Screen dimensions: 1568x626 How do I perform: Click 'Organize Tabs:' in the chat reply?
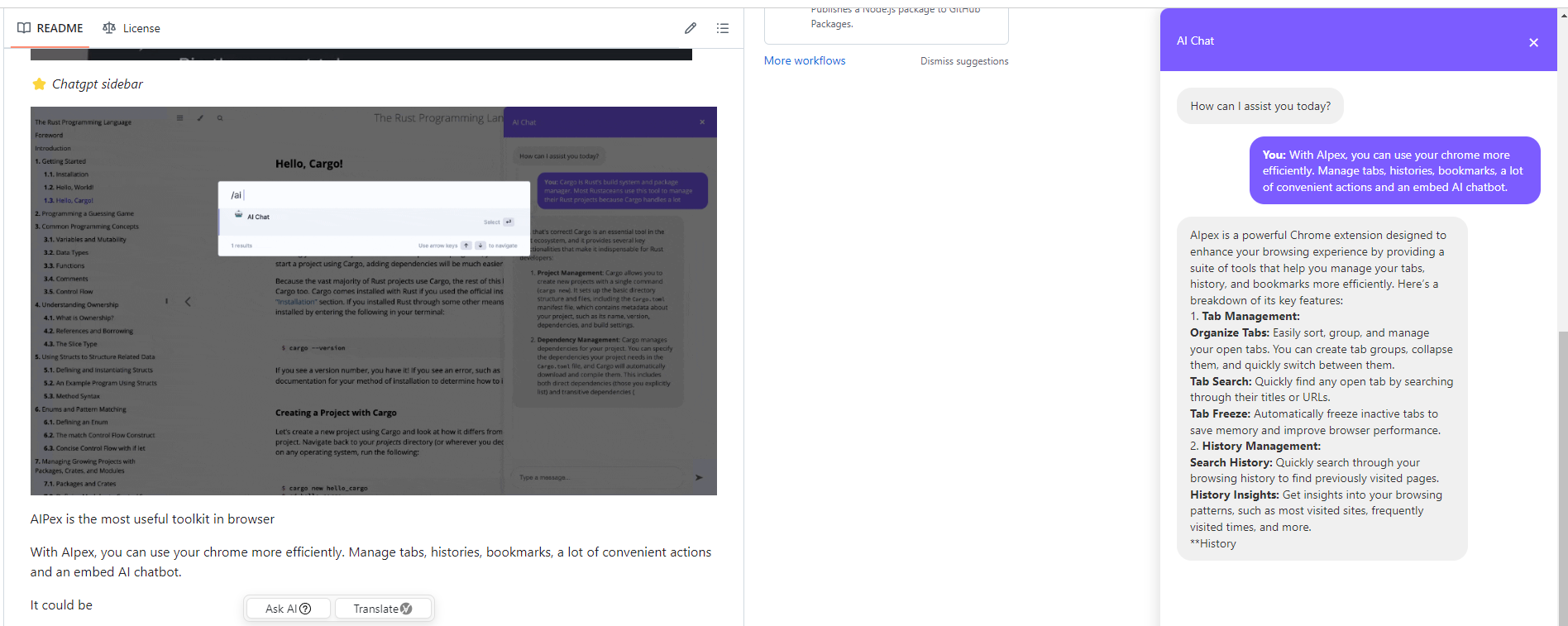click(1230, 332)
